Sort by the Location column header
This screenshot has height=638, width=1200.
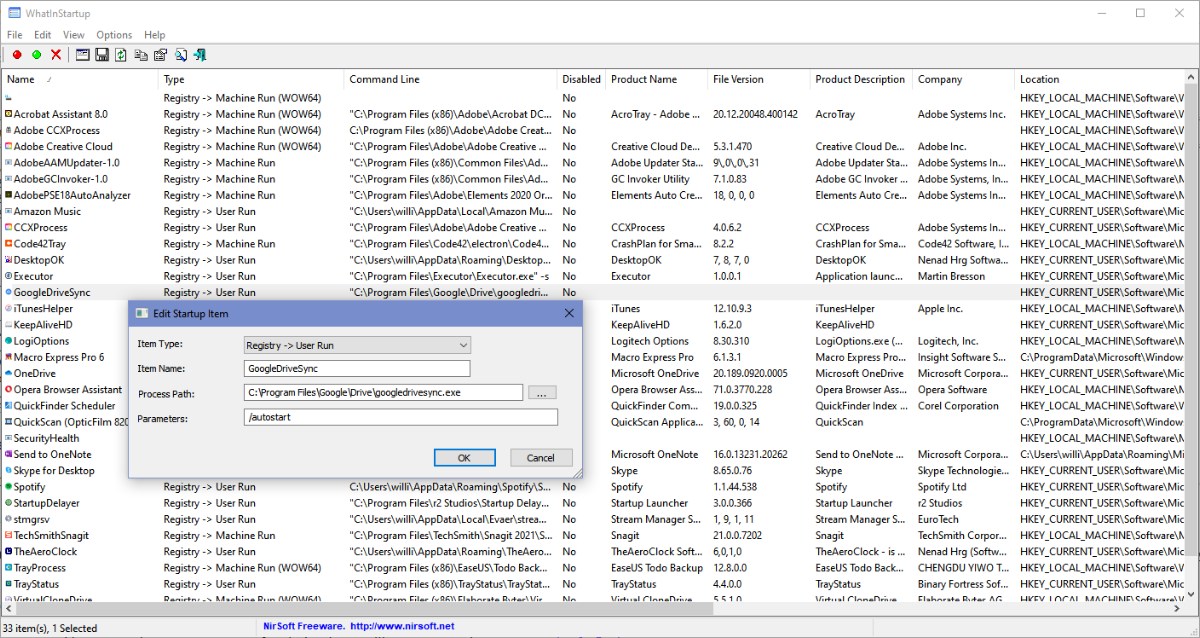[1098, 79]
